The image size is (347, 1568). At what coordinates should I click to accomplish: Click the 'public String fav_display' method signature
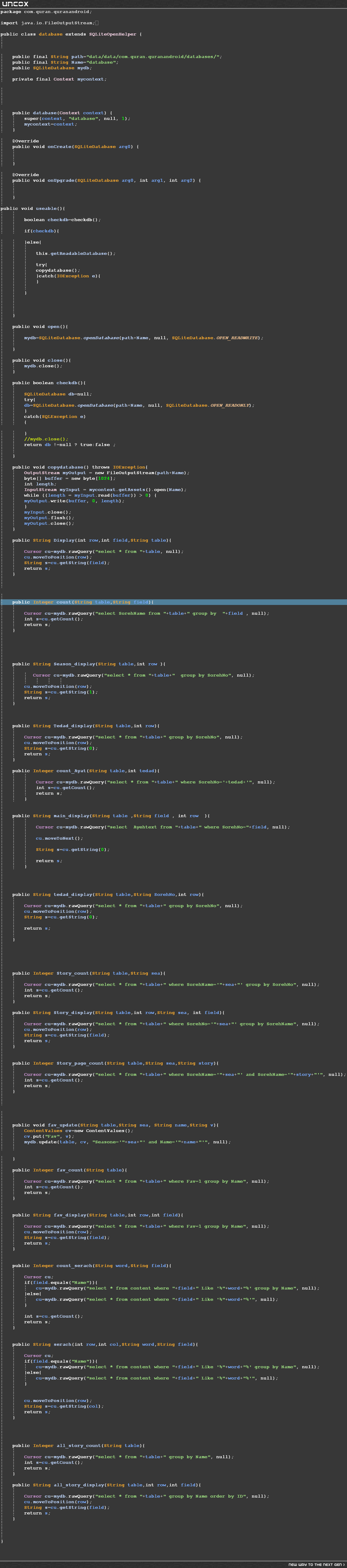(x=98, y=1216)
